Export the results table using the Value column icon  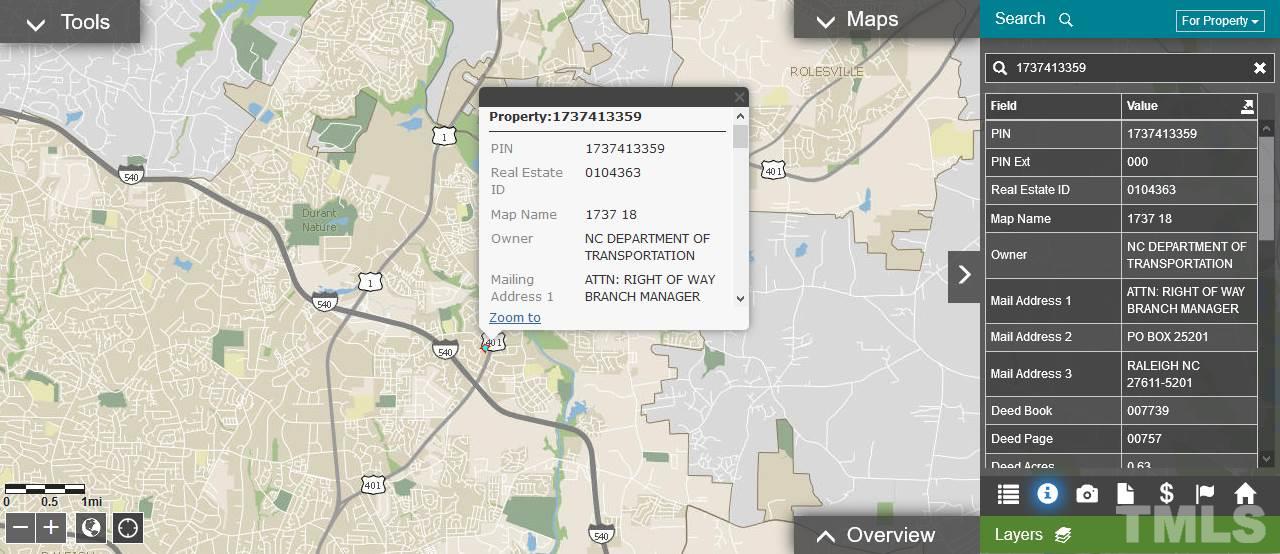[1247, 106]
